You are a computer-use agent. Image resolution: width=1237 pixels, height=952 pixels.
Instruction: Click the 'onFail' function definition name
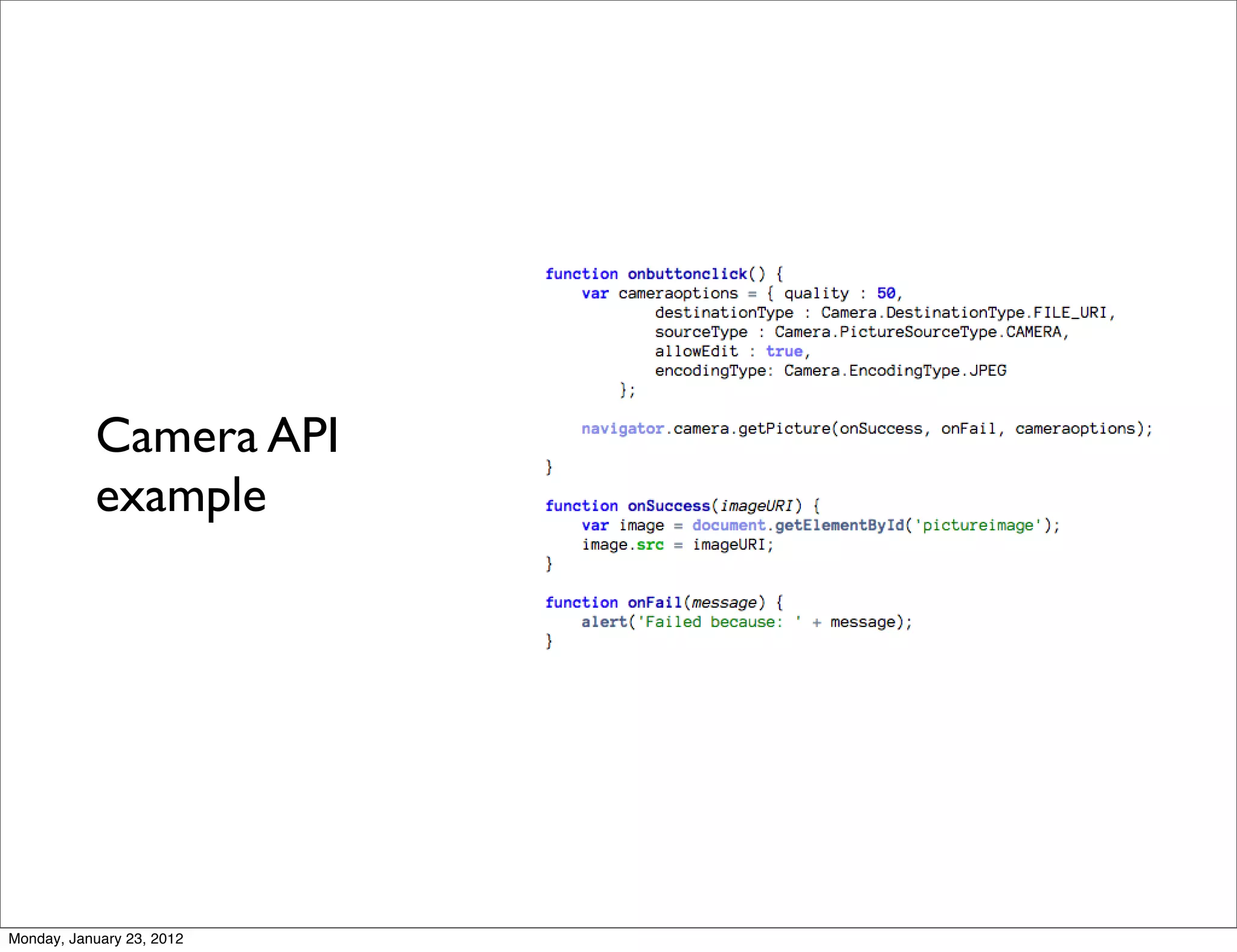coord(654,603)
